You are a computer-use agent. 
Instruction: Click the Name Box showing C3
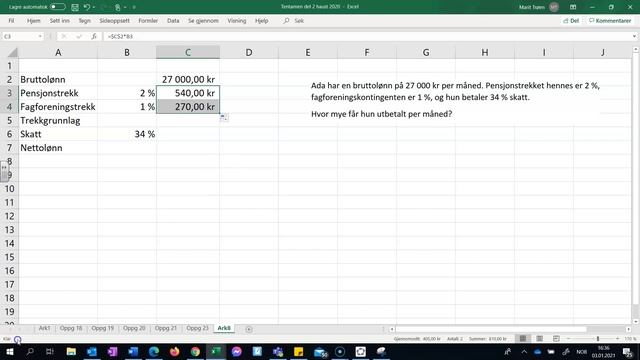tap(20, 36)
